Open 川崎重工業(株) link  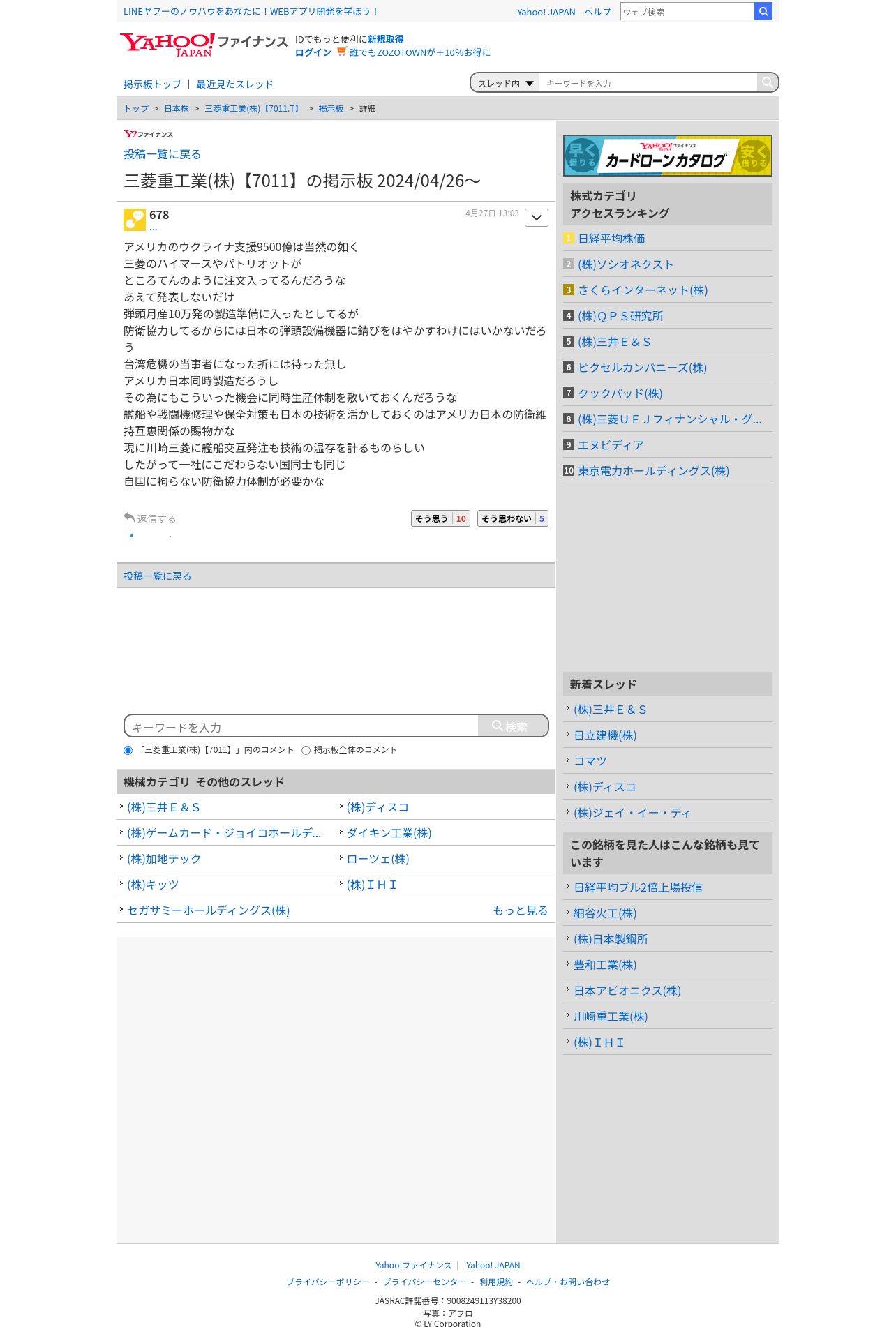[611, 1017]
